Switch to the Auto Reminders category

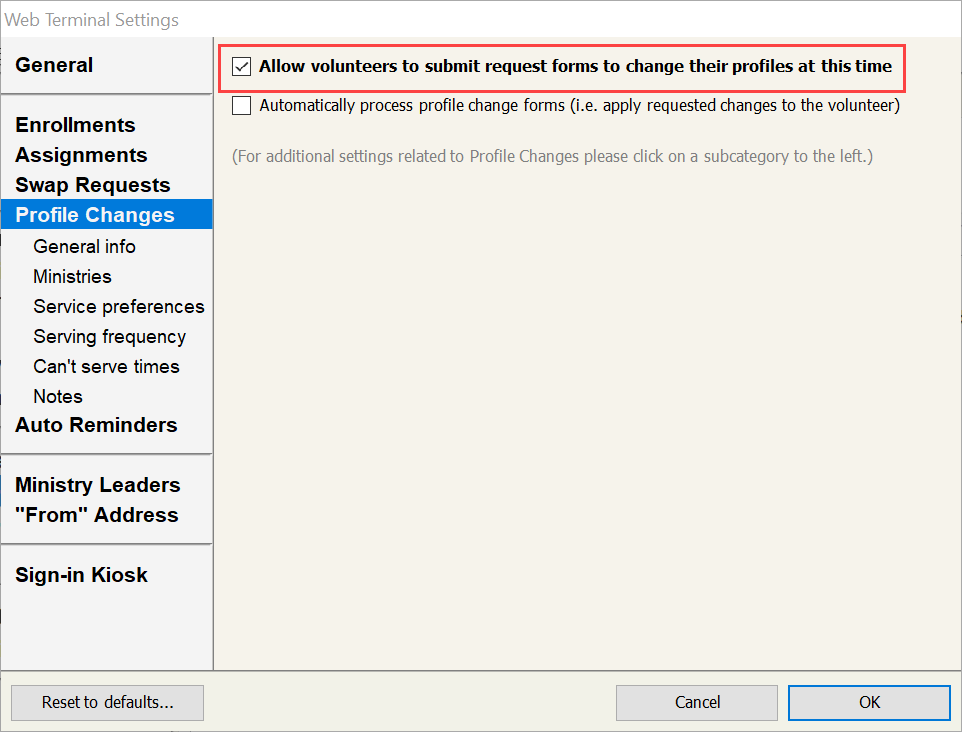[x=96, y=425]
